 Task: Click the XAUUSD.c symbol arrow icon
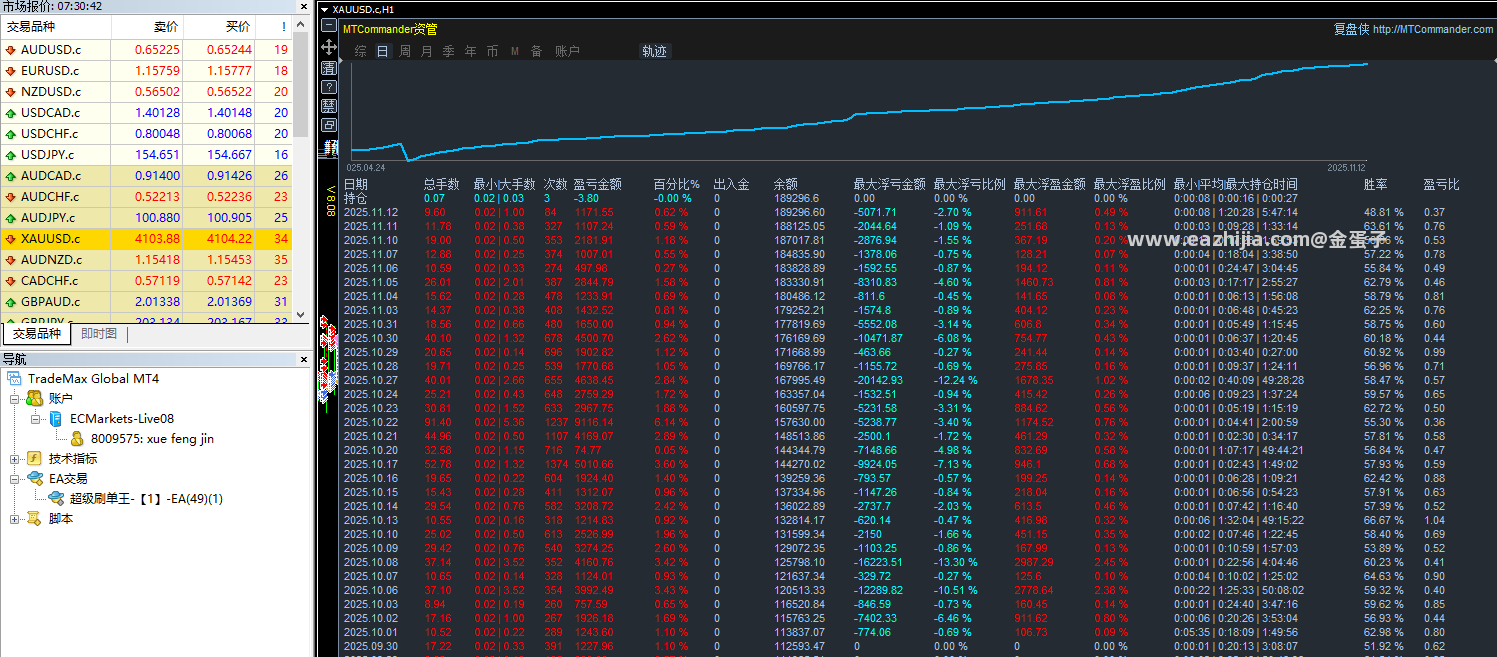pyautogui.click(x=10, y=239)
